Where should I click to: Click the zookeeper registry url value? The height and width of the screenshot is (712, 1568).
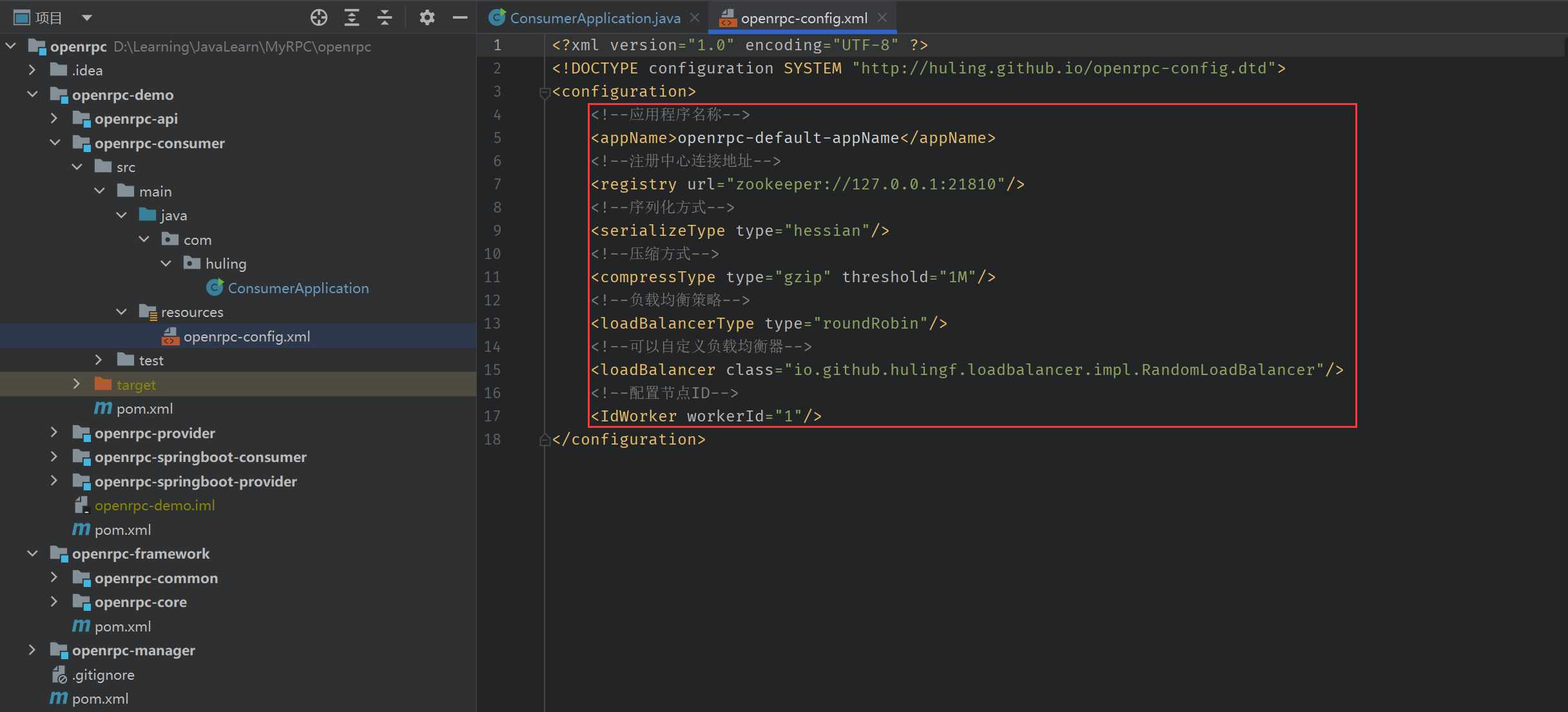tap(866, 184)
